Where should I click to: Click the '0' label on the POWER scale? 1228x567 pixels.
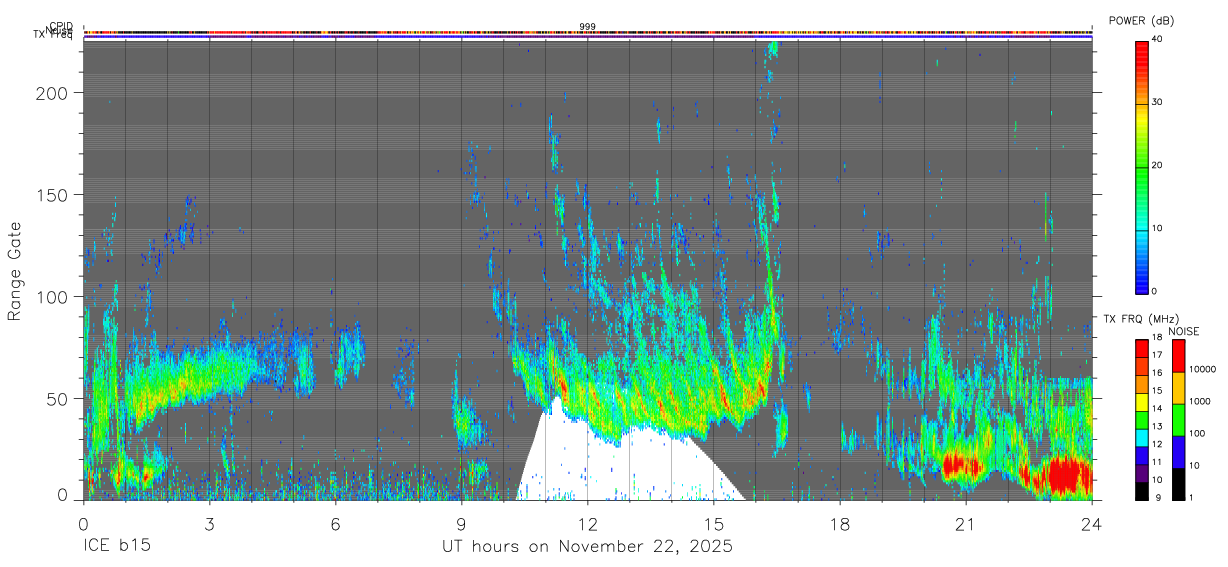coord(1155,291)
